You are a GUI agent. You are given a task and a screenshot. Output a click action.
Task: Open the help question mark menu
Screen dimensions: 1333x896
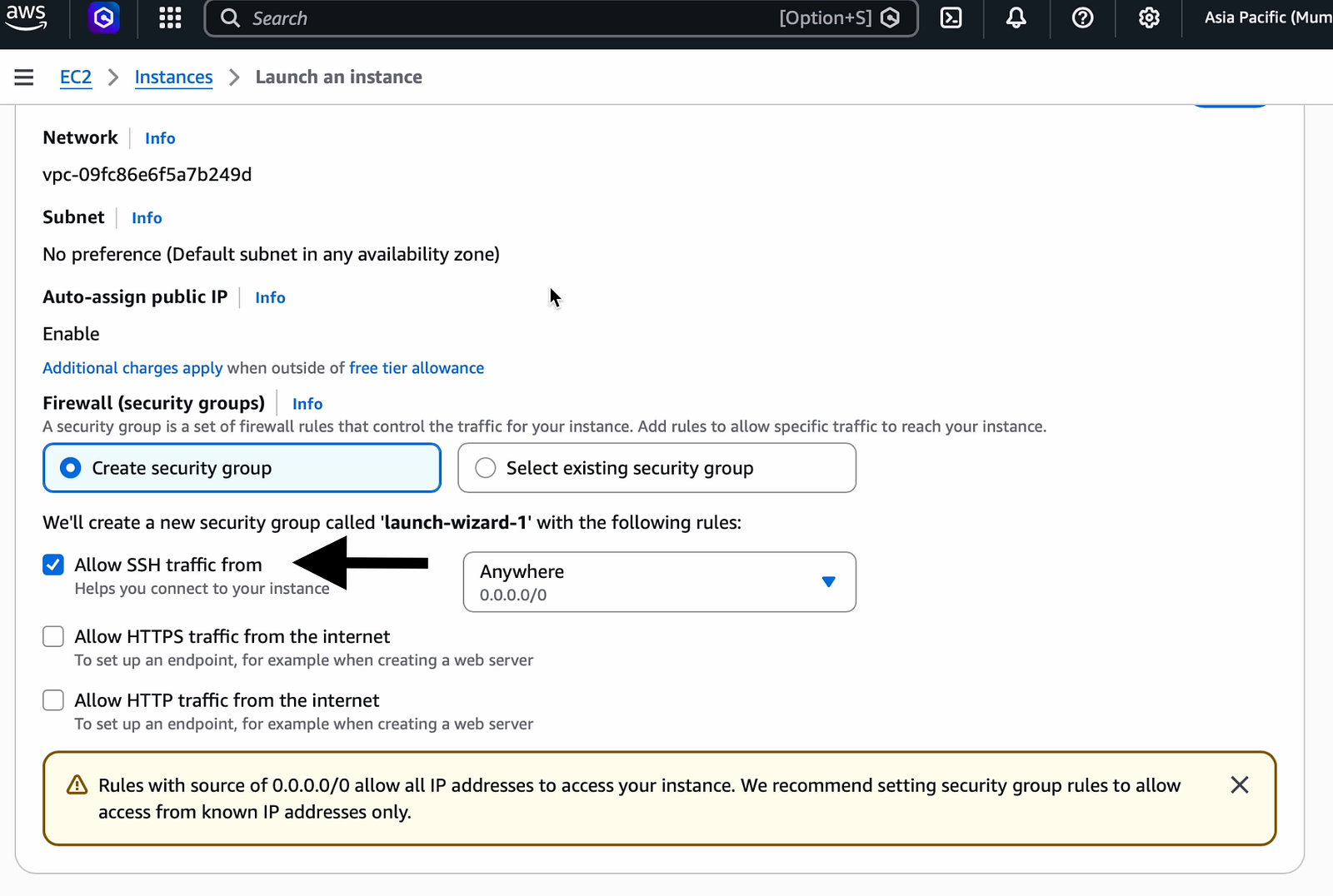point(1082,18)
